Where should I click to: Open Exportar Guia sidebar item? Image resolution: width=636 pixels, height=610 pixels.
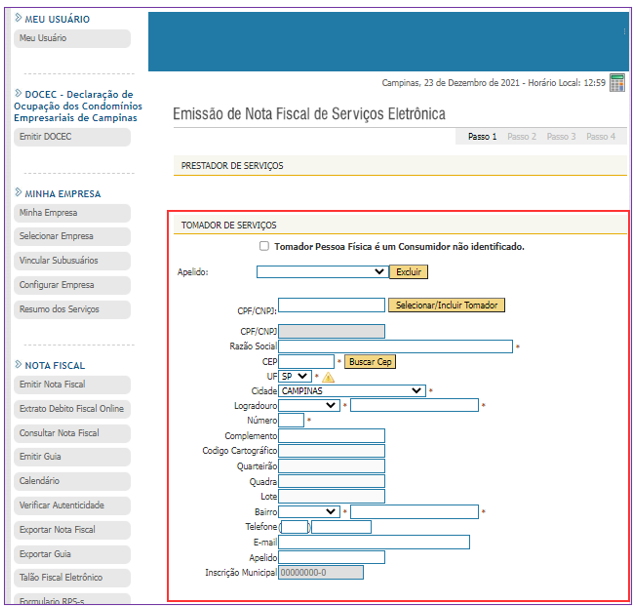point(72,554)
